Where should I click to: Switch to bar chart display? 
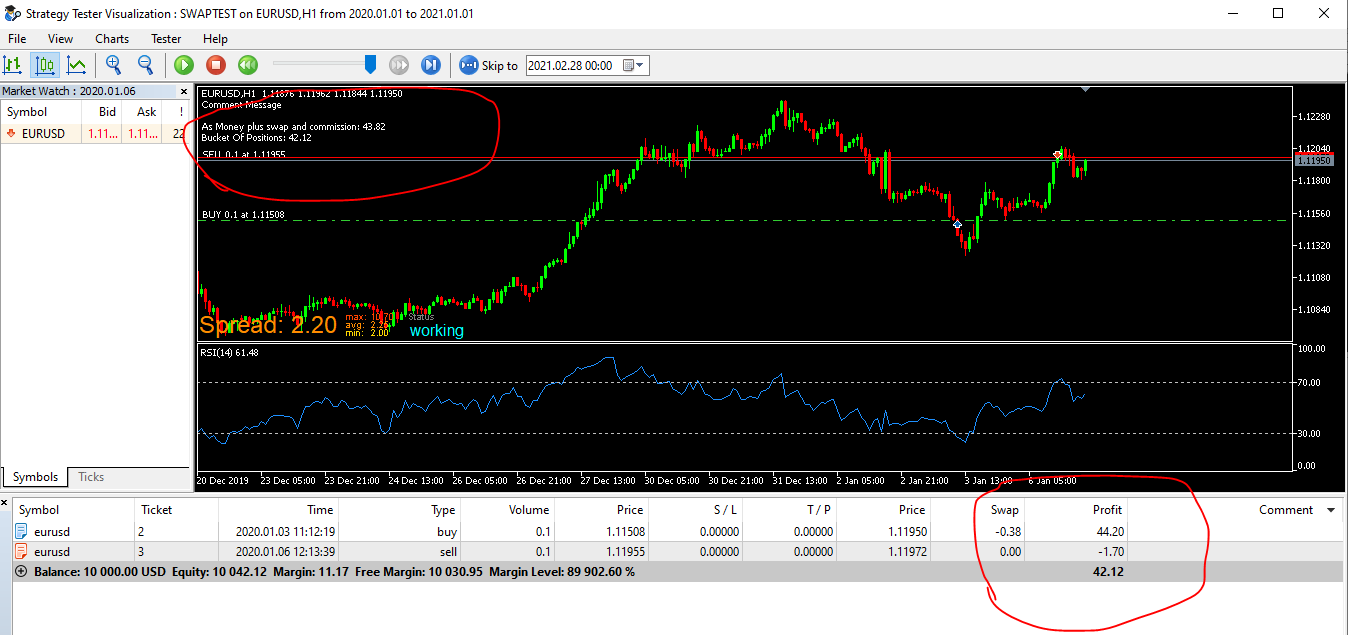(13, 65)
